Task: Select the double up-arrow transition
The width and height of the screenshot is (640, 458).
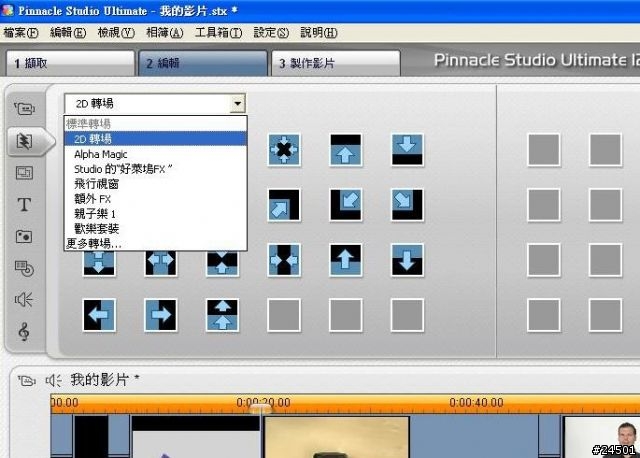Action: point(222,315)
